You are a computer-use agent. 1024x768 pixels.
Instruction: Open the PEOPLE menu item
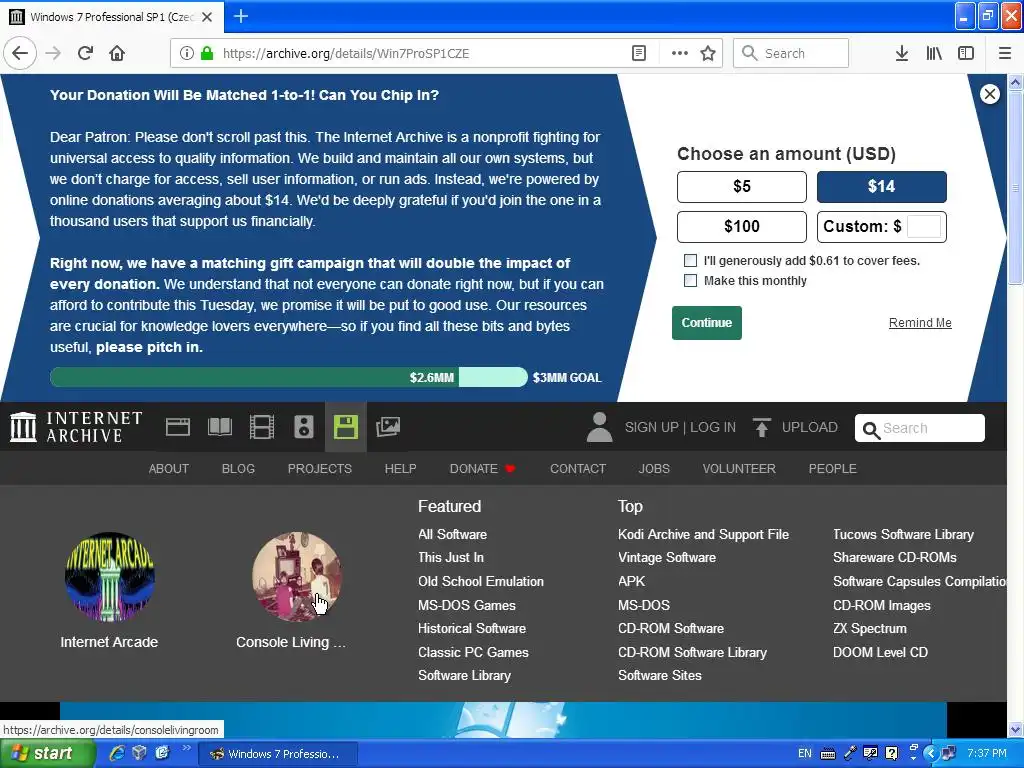coord(833,469)
